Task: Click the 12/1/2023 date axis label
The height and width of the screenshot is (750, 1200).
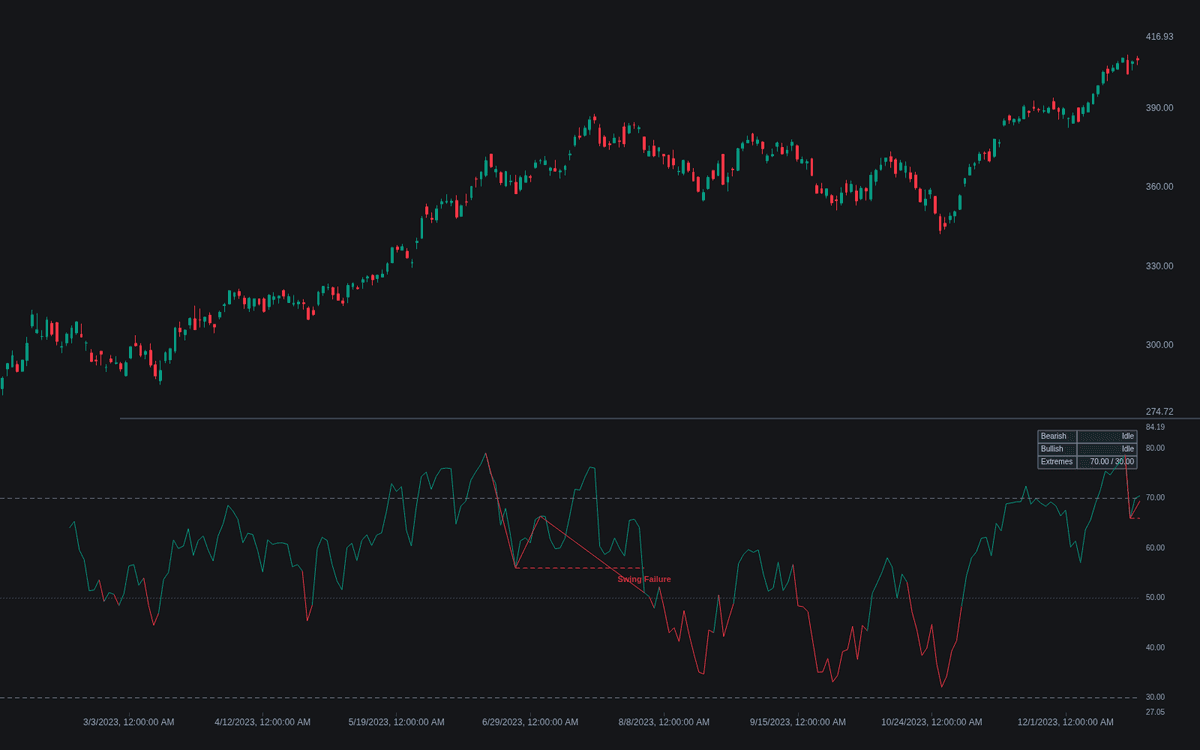Action: 1066,722
